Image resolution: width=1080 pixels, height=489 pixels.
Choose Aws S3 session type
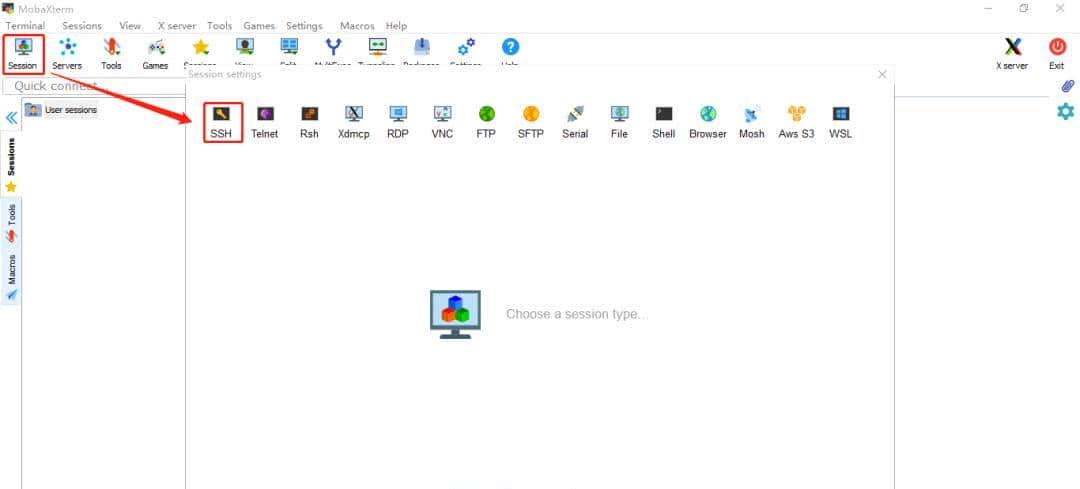[796, 123]
